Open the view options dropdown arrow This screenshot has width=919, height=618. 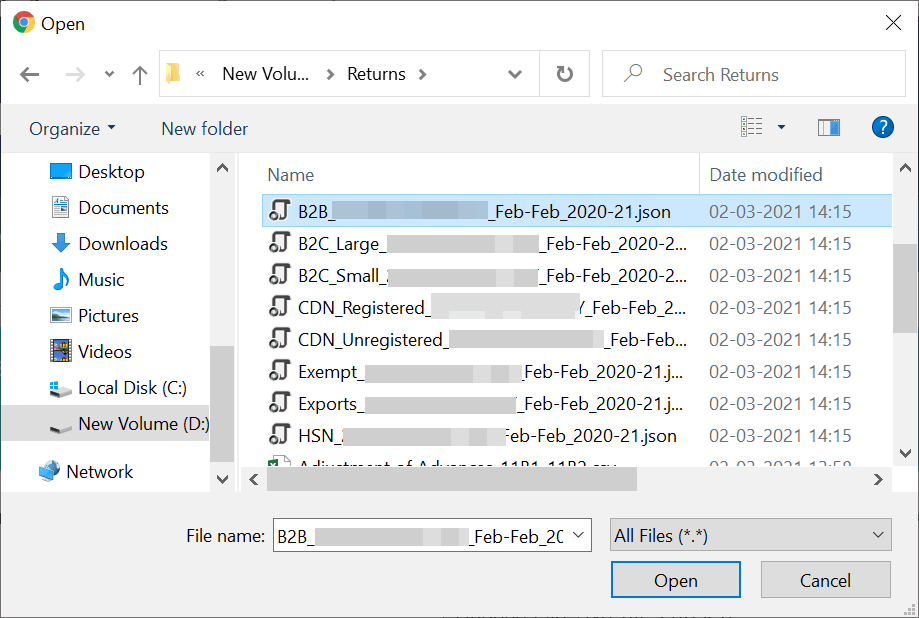781,127
